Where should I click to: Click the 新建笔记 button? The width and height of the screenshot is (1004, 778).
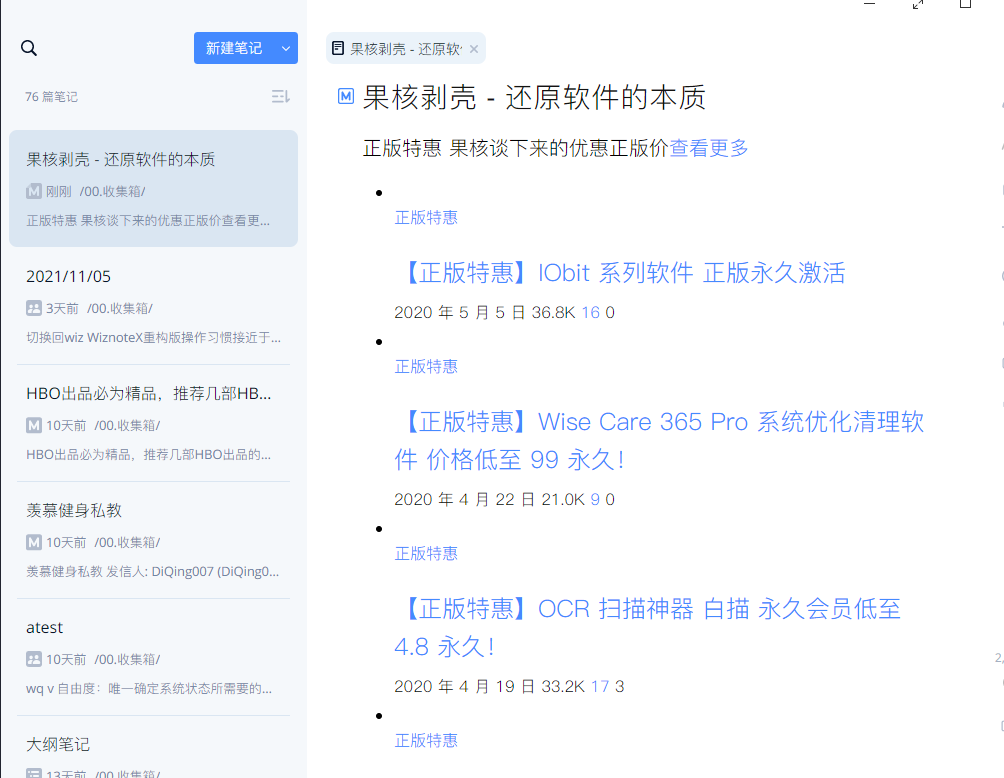pyautogui.click(x=234, y=48)
